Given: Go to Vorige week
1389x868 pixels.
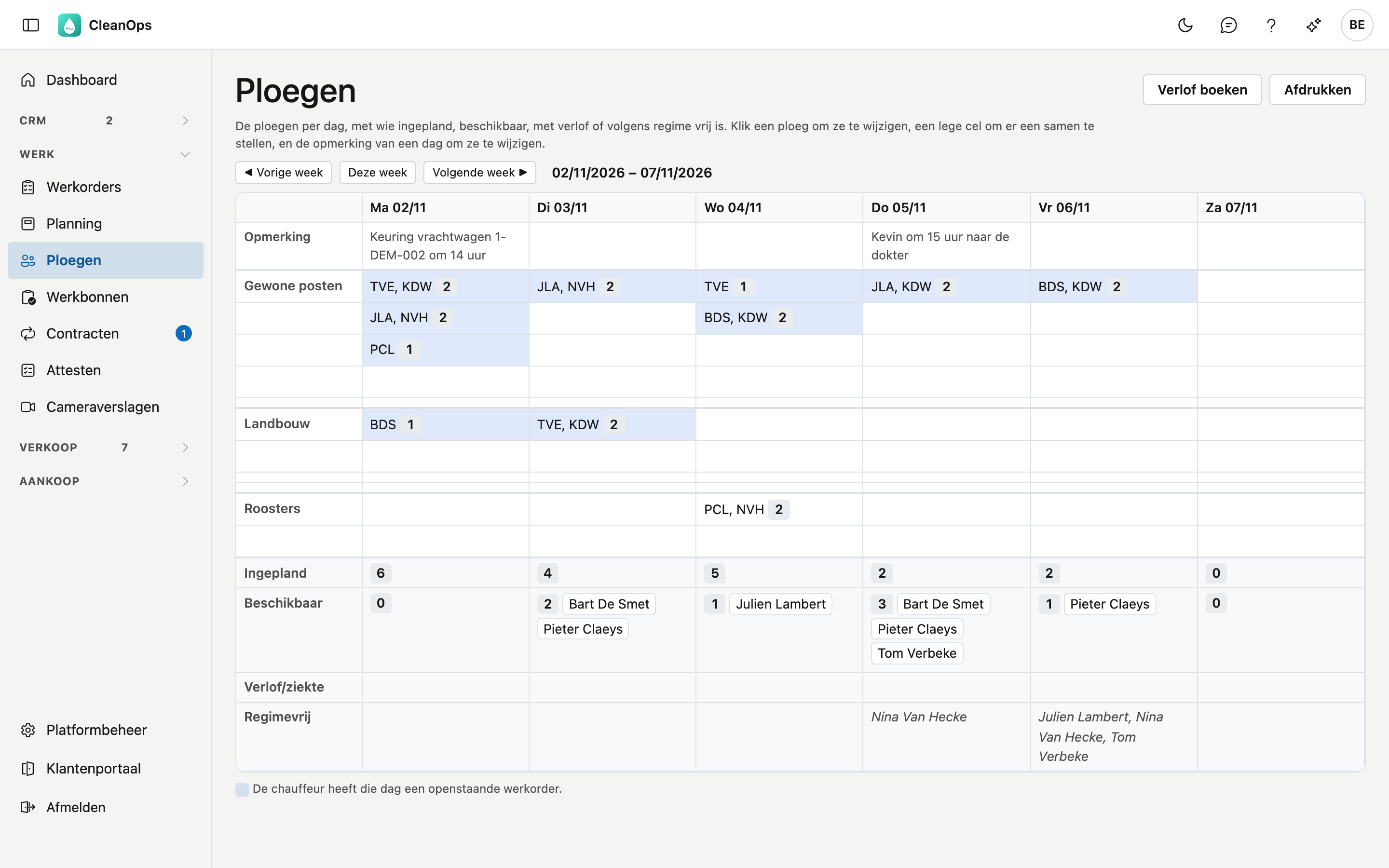Looking at the screenshot, I should pyautogui.click(x=284, y=173).
